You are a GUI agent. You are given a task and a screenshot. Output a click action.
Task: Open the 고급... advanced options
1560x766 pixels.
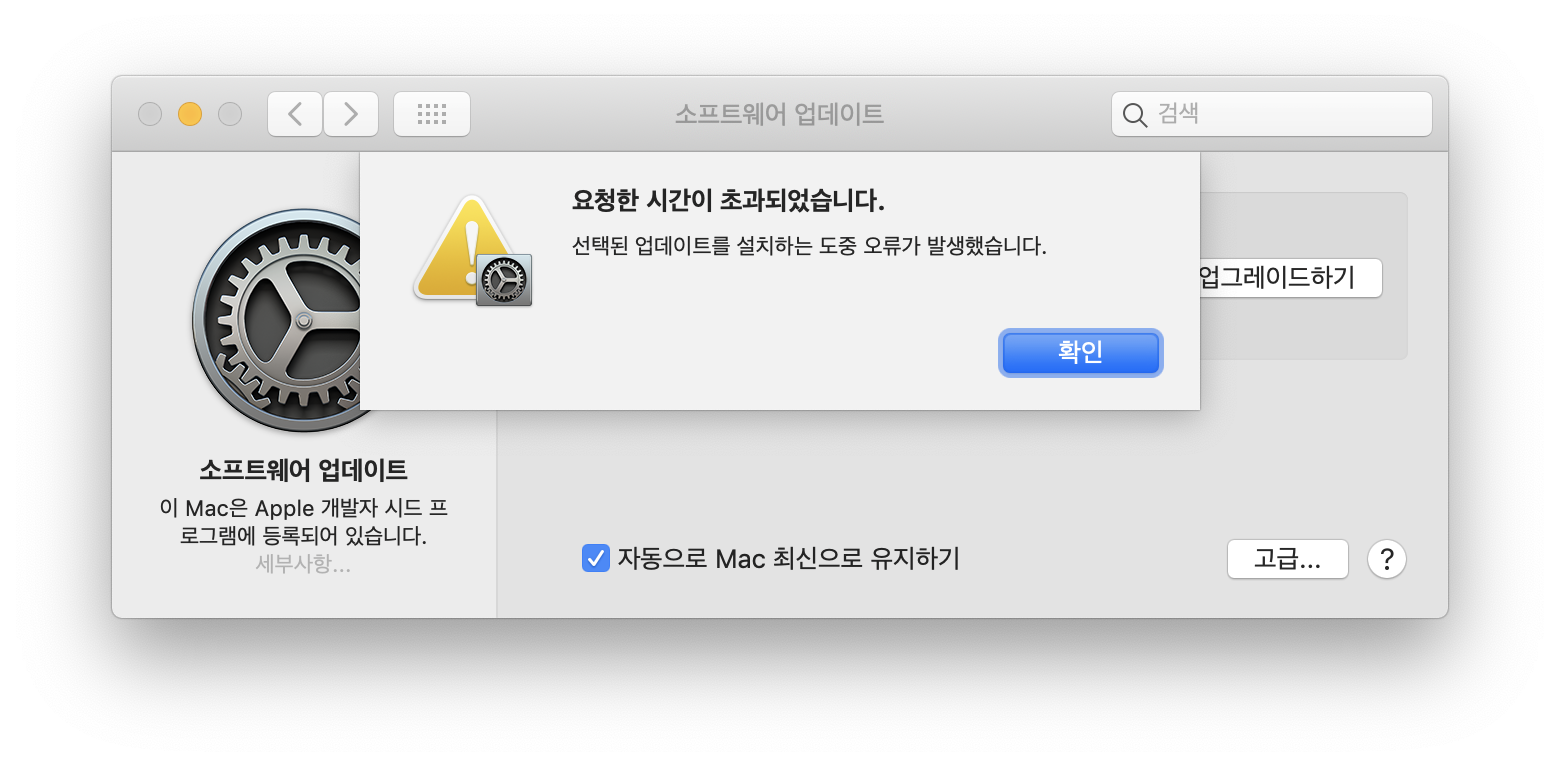tap(1287, 559)
